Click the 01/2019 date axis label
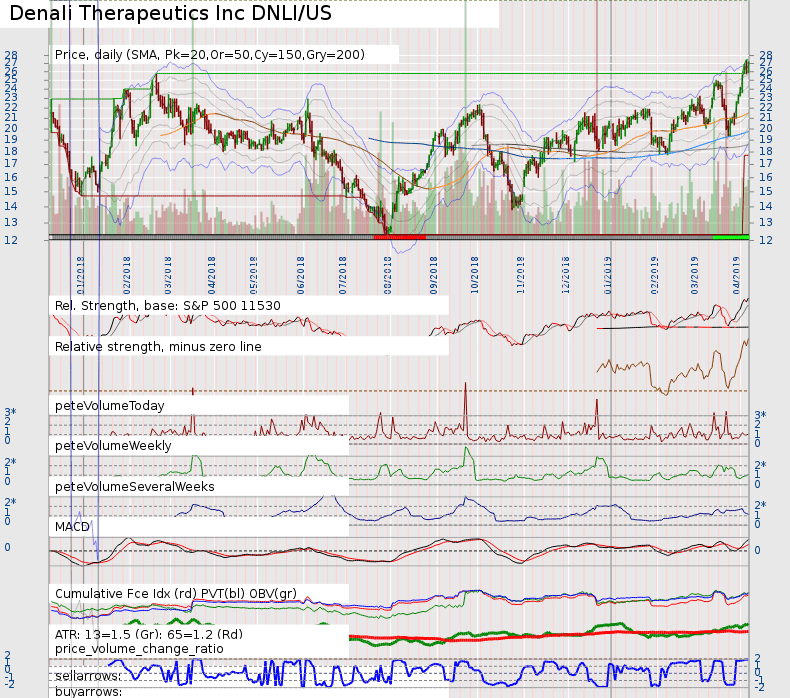The height and width of the screenshot is (698, 790). click(608, 276)
